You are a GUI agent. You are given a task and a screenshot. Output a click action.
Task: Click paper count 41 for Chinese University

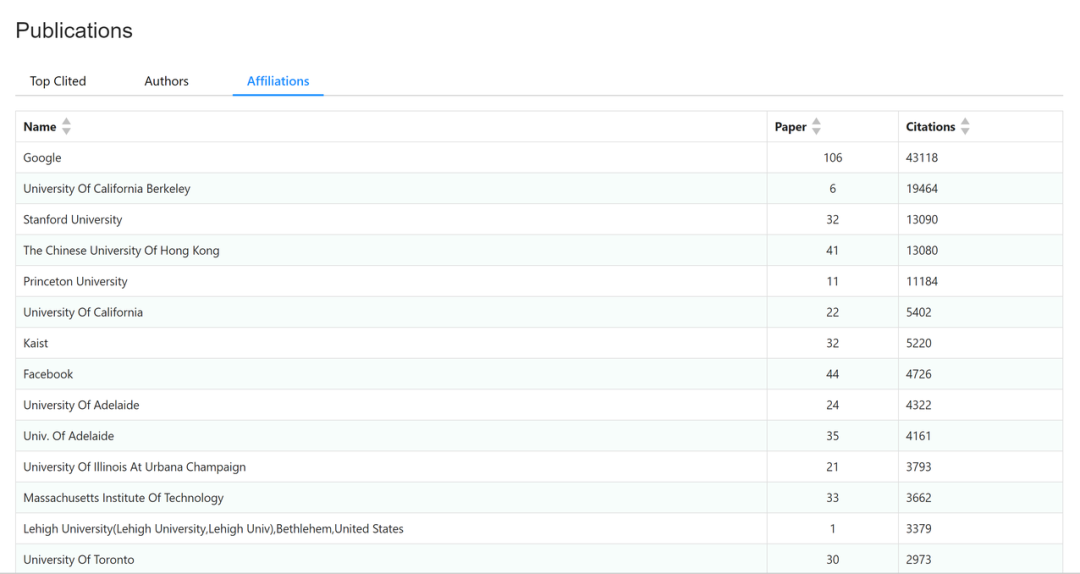(x=833, y=250)
